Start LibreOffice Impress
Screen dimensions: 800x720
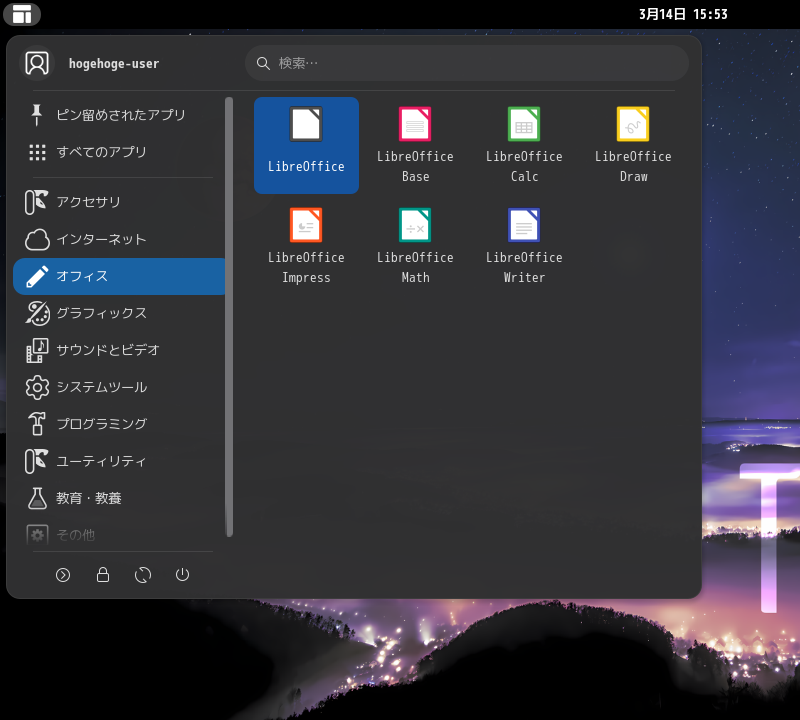click(306, 246)
